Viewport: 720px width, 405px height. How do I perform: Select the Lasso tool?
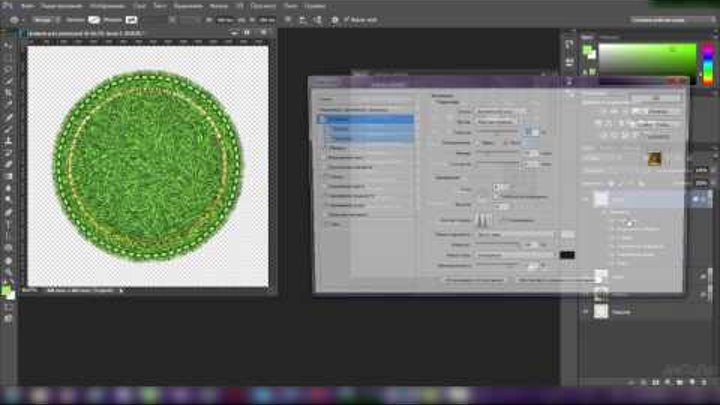pyautogui.click(x=8, y=68)
